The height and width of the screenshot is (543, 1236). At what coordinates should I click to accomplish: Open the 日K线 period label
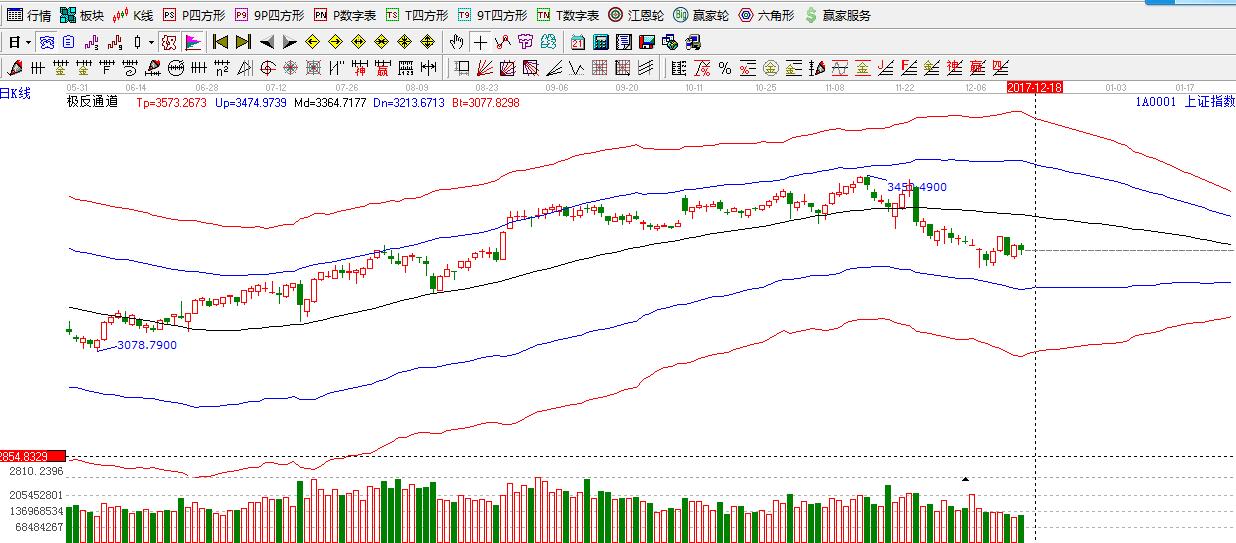pos(16,93)
